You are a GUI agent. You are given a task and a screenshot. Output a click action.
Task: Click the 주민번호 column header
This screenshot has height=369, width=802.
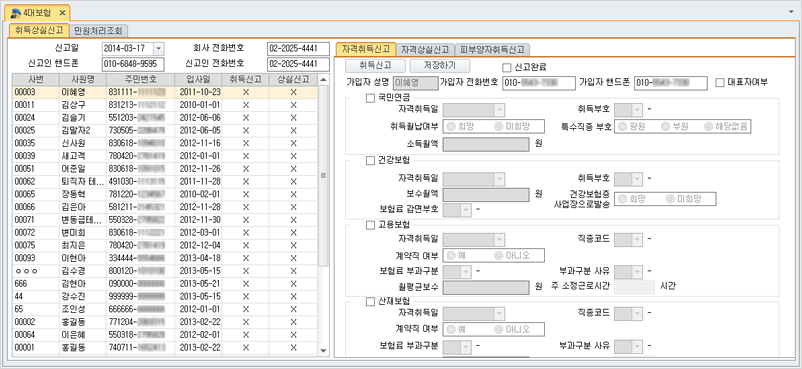coord(140,79)
